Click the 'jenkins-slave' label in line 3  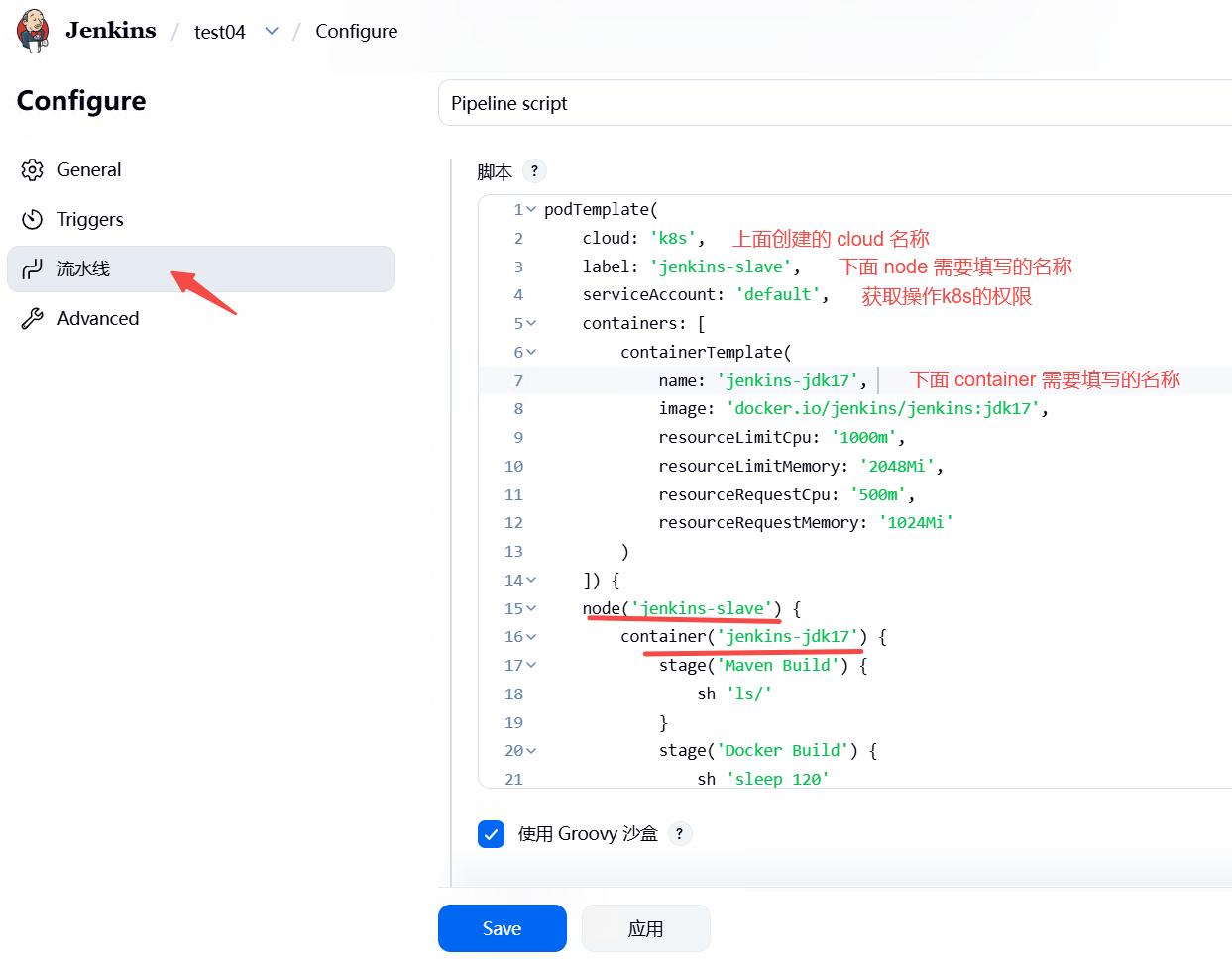pos(721,267)
